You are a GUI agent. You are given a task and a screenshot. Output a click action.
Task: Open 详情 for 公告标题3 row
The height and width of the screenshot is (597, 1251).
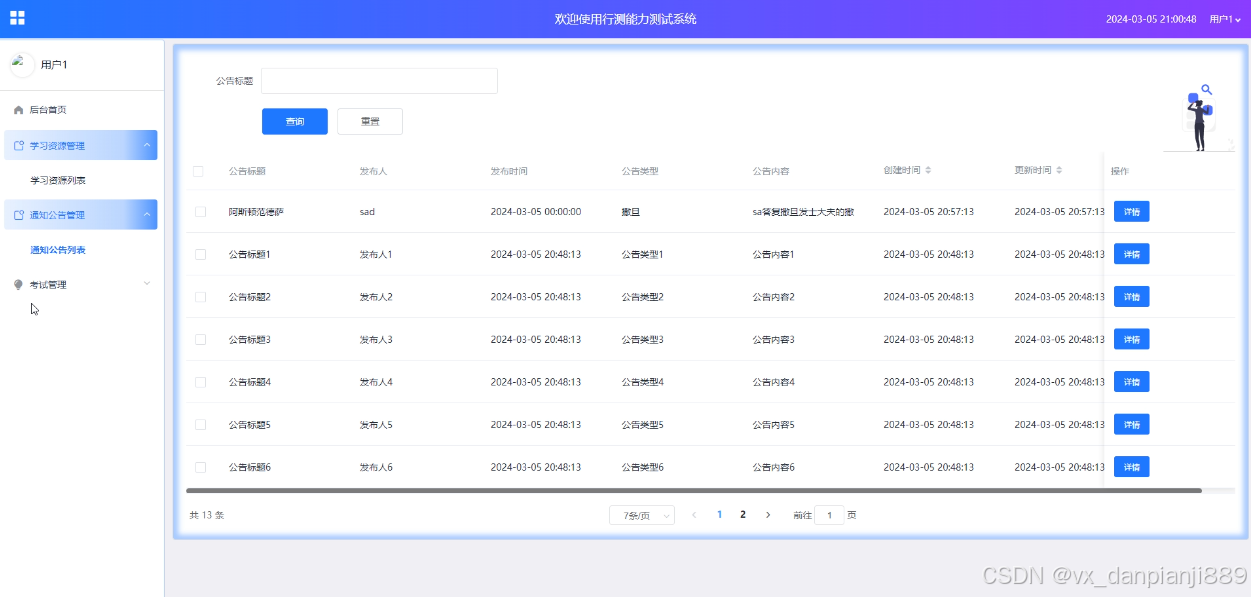click(x=1132, y=339)
